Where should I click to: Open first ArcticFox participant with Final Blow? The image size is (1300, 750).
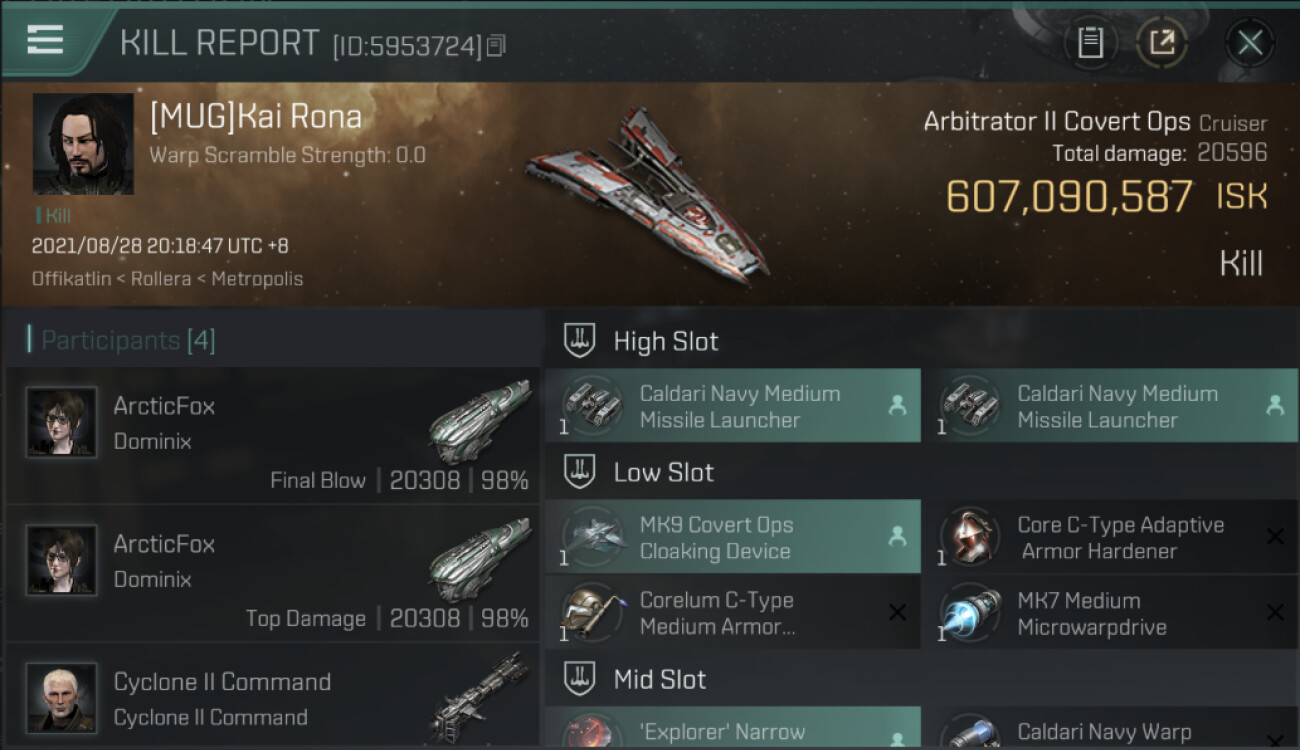273,436
